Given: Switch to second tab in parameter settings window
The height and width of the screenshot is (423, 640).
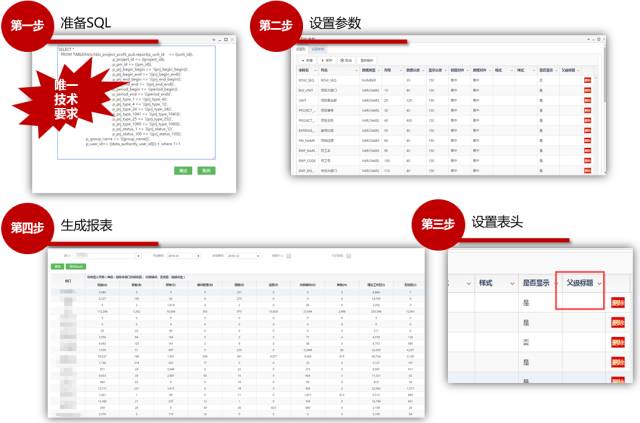Looking at the screenshot, I should (318, 48).
